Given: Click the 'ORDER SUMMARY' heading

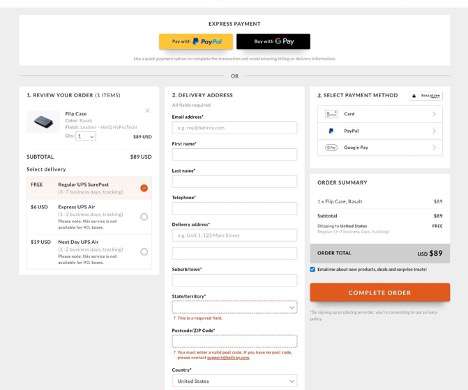Looking at the screenshot, I should (342, 183).
